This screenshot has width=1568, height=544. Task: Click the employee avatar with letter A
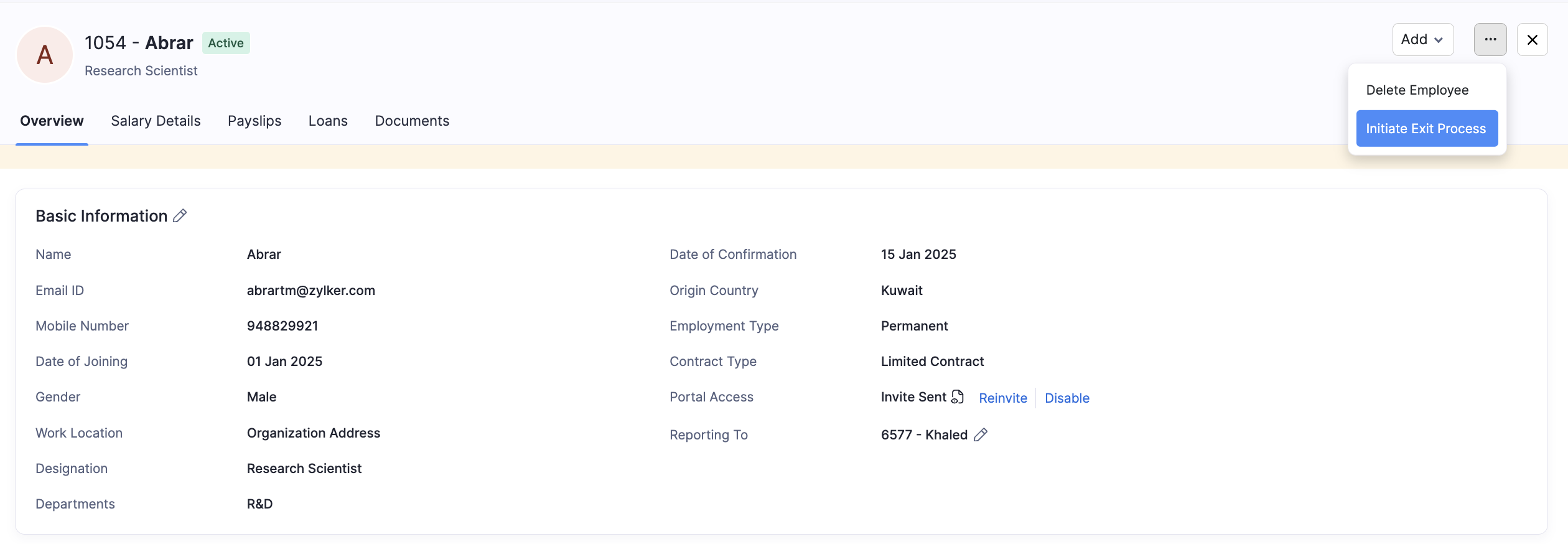[45, 55]
